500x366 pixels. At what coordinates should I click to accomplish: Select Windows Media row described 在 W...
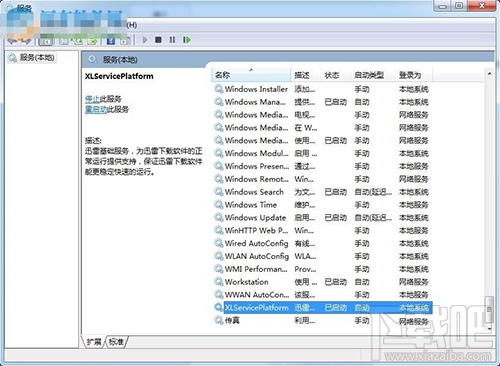click(x=323, y=128)
